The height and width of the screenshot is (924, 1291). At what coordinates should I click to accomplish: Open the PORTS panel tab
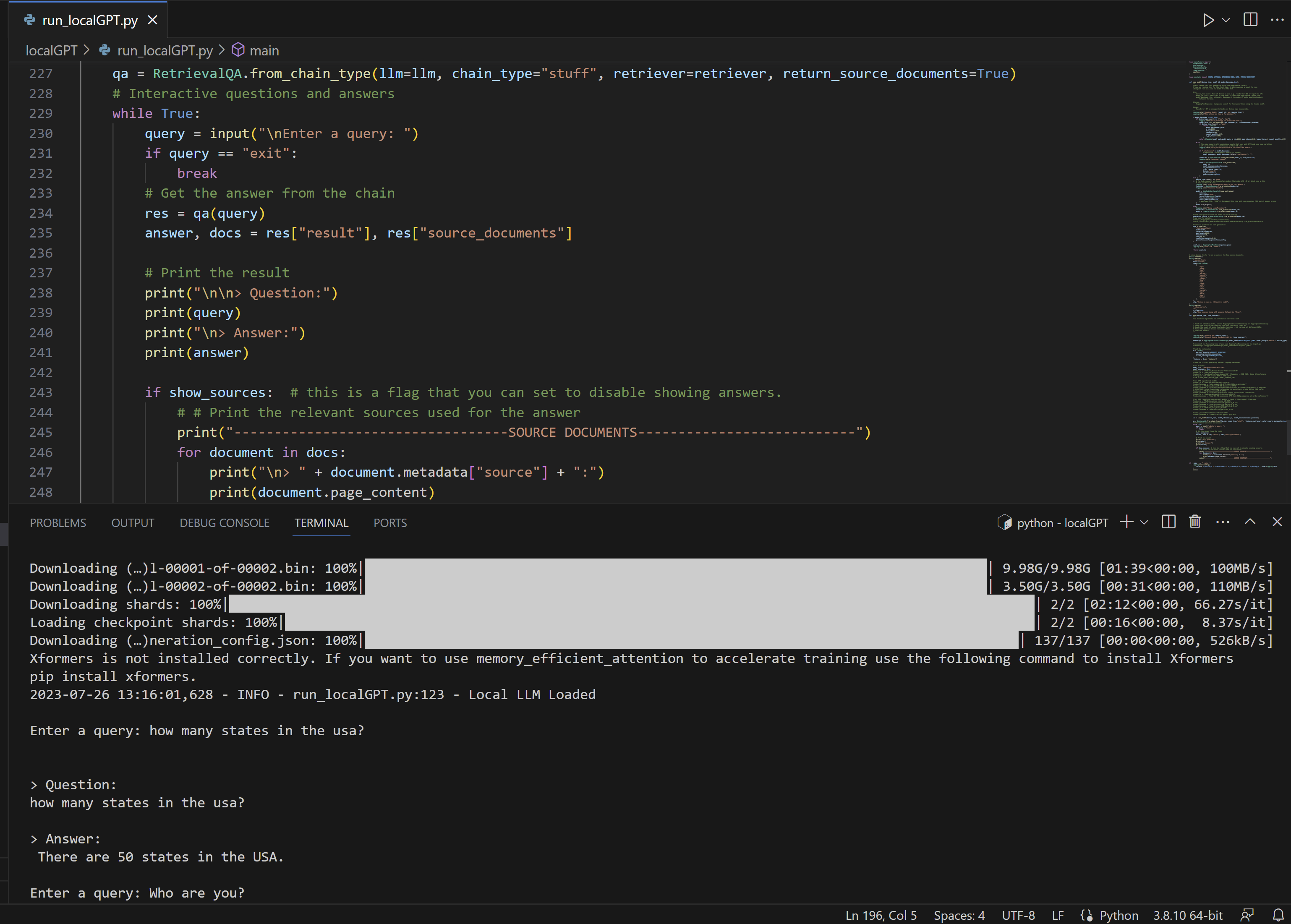pyautogui.click(x=390, y=523)
